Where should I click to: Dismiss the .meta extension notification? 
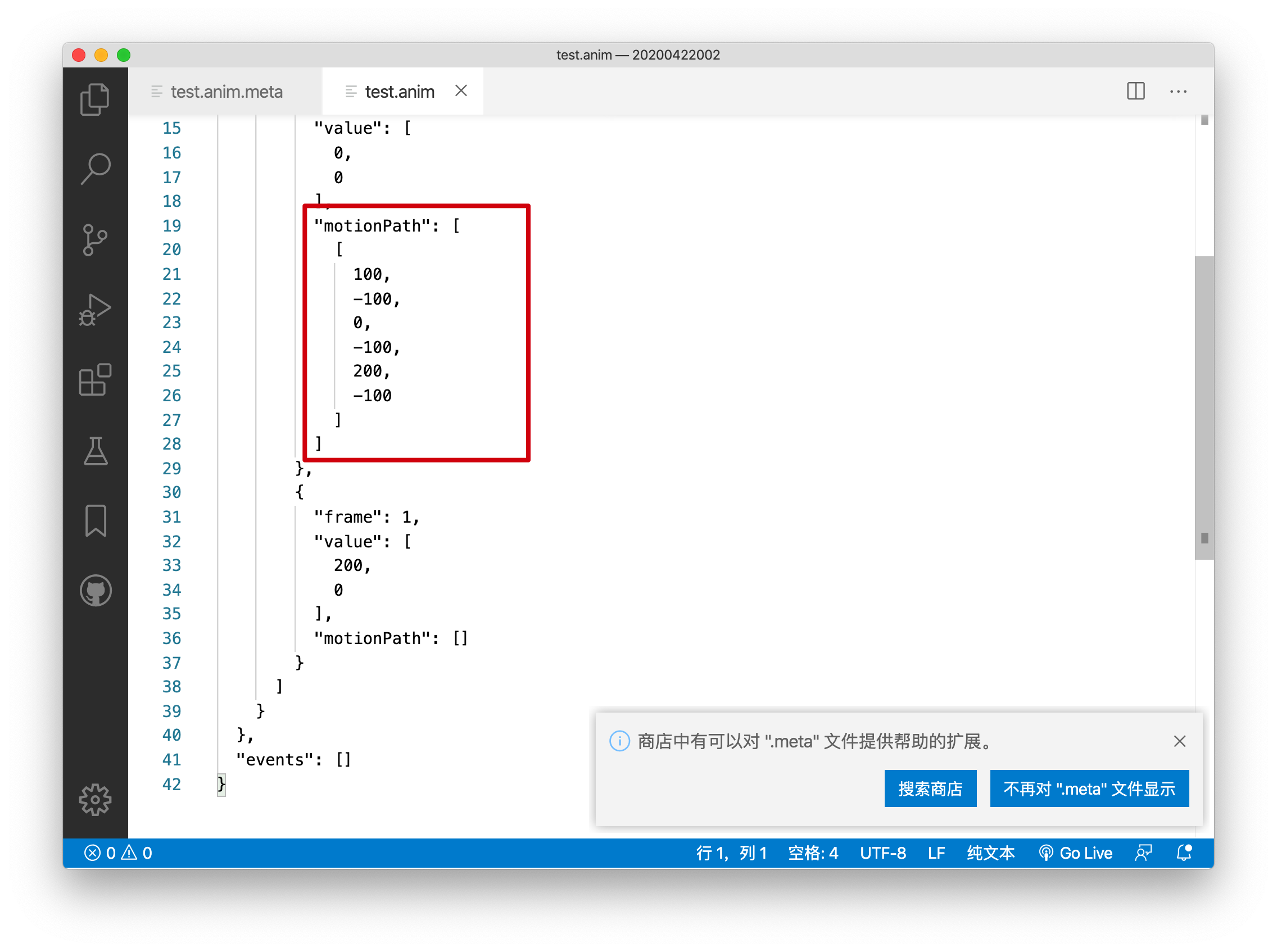1179,741
